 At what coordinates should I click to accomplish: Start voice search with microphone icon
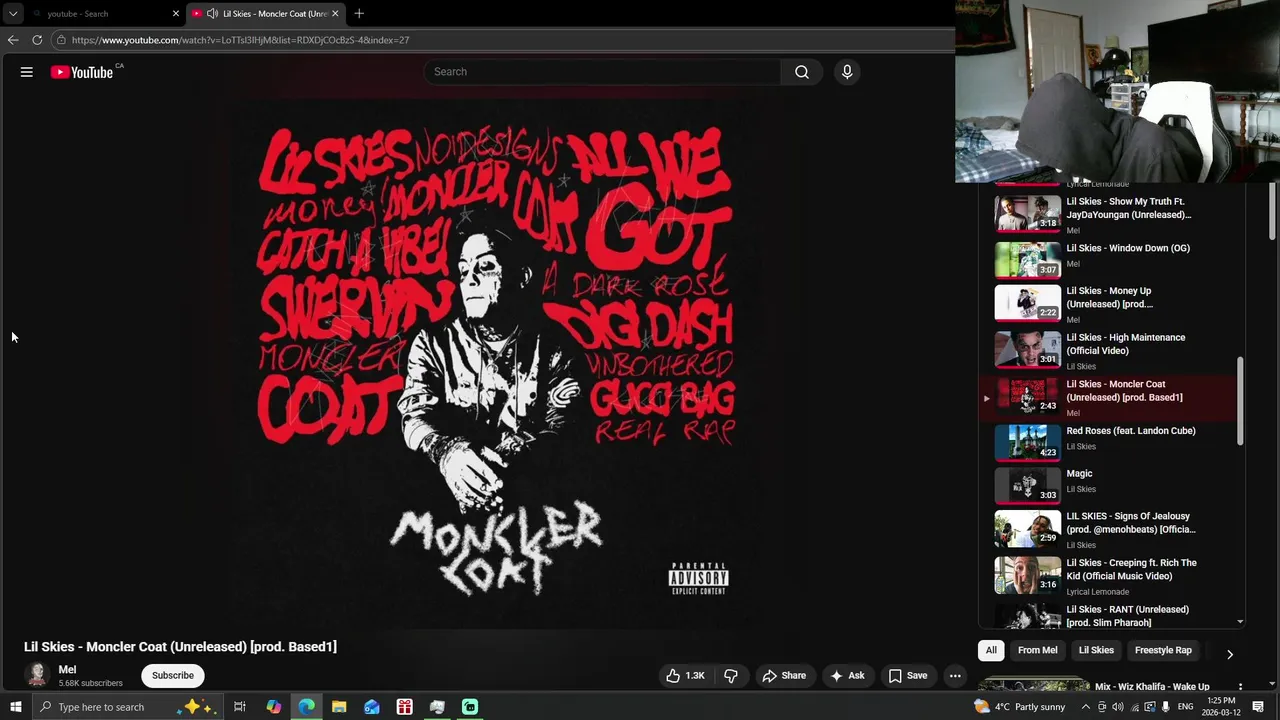[847, 72]
